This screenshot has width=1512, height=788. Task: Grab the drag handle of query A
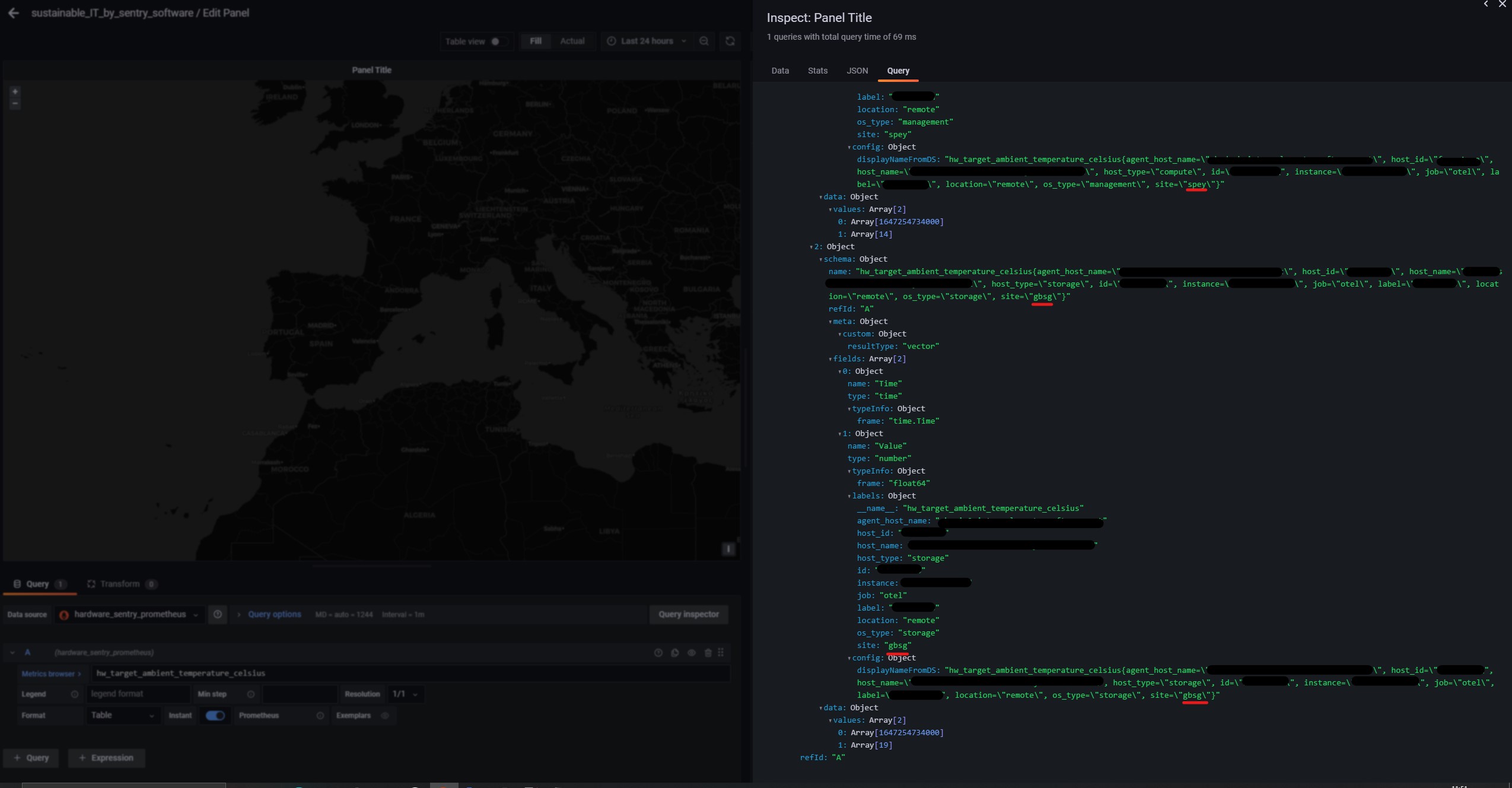coord(720,652)
